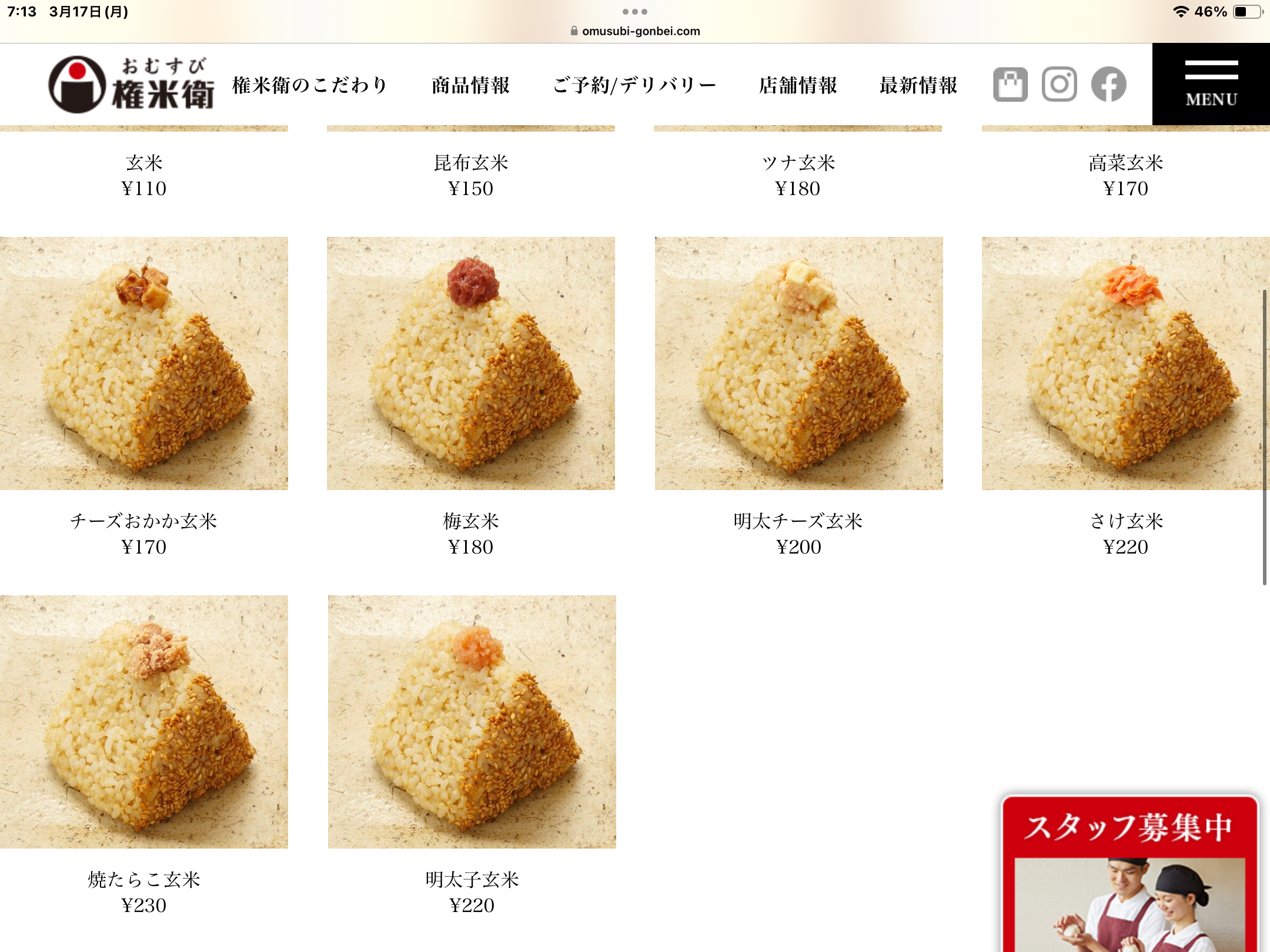Click the スタッフ募集中 recruitment banner

[x=1129, y=874]
